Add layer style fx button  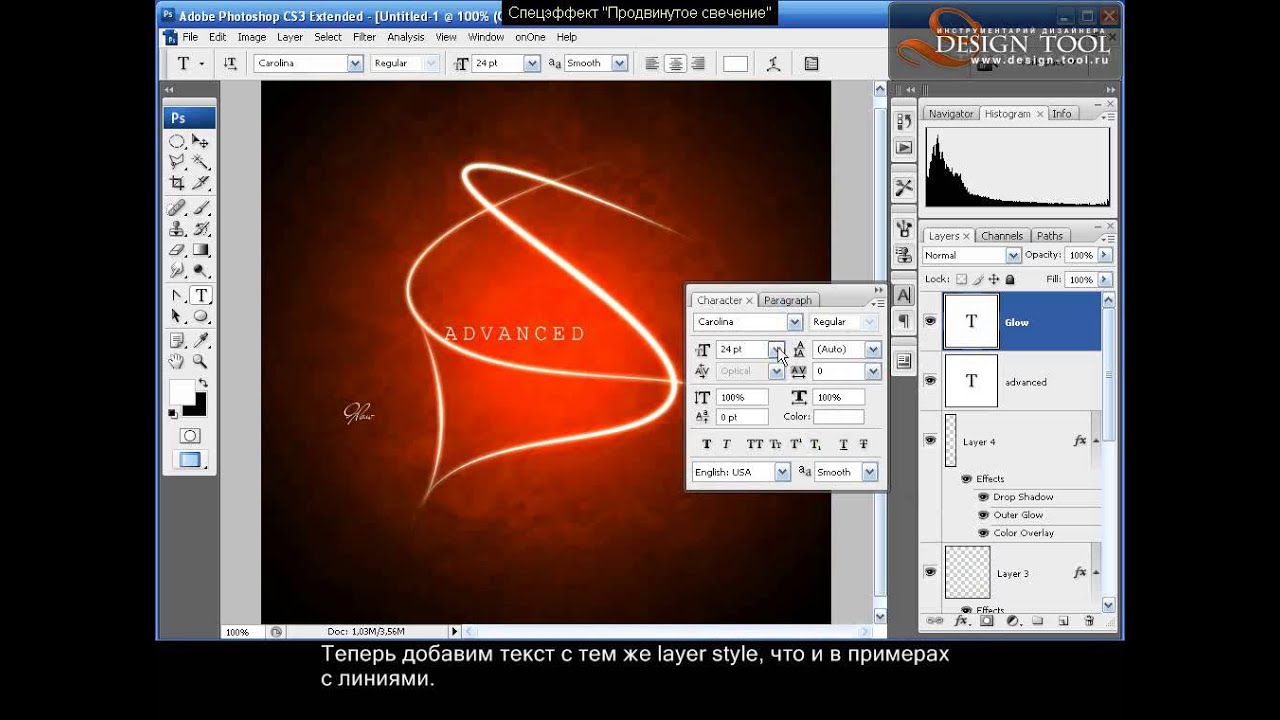point(961,621)
